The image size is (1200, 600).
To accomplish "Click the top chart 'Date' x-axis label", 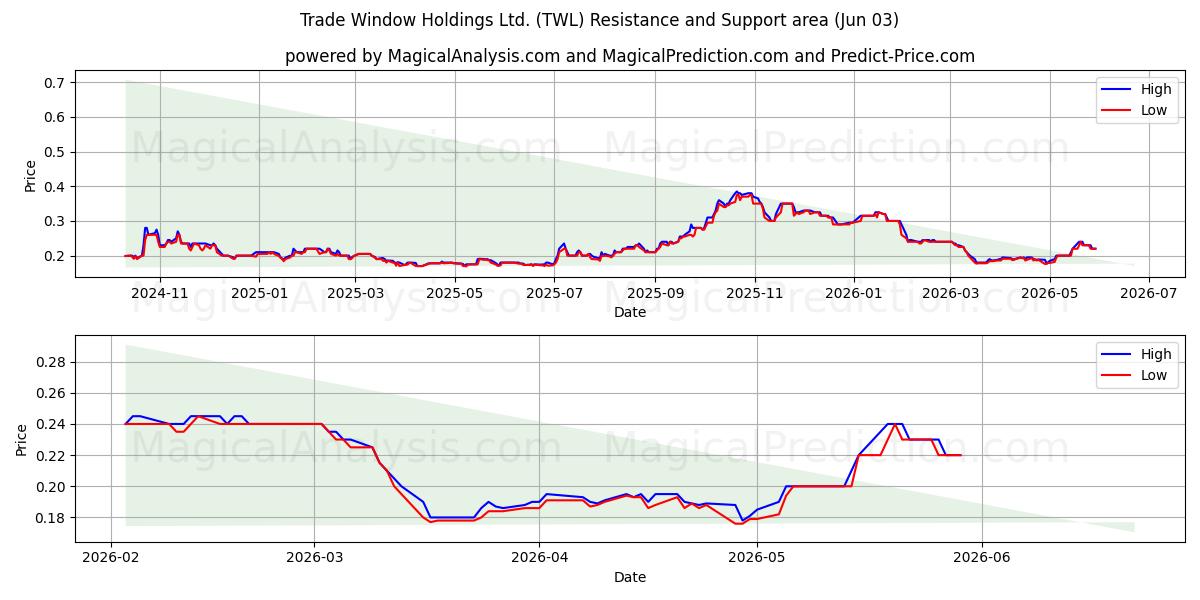I will [x=630, y=312].
